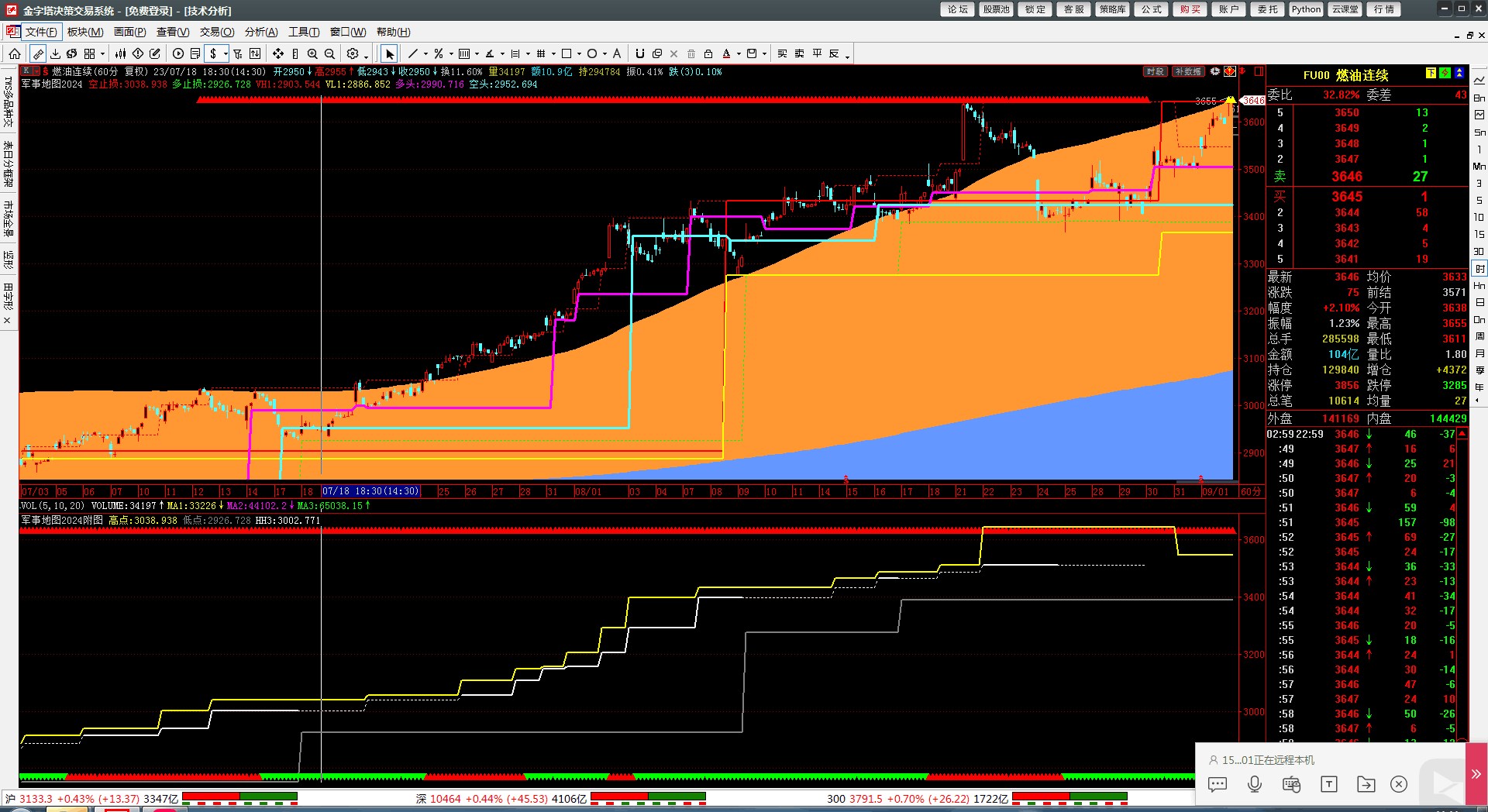
Task: Select the arrow pointer cursor tool
Action: pos(390,53)
